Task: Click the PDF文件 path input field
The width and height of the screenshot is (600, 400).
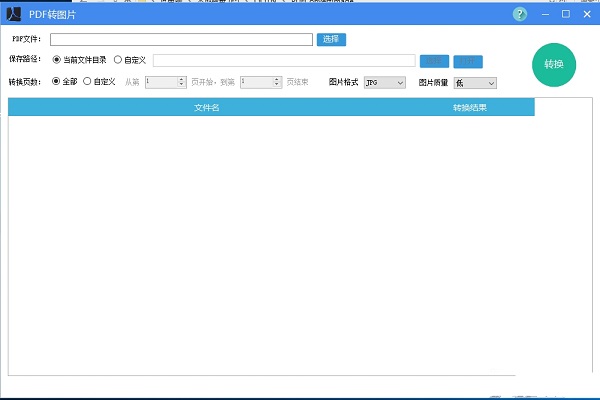Action: tap(181, 40)
